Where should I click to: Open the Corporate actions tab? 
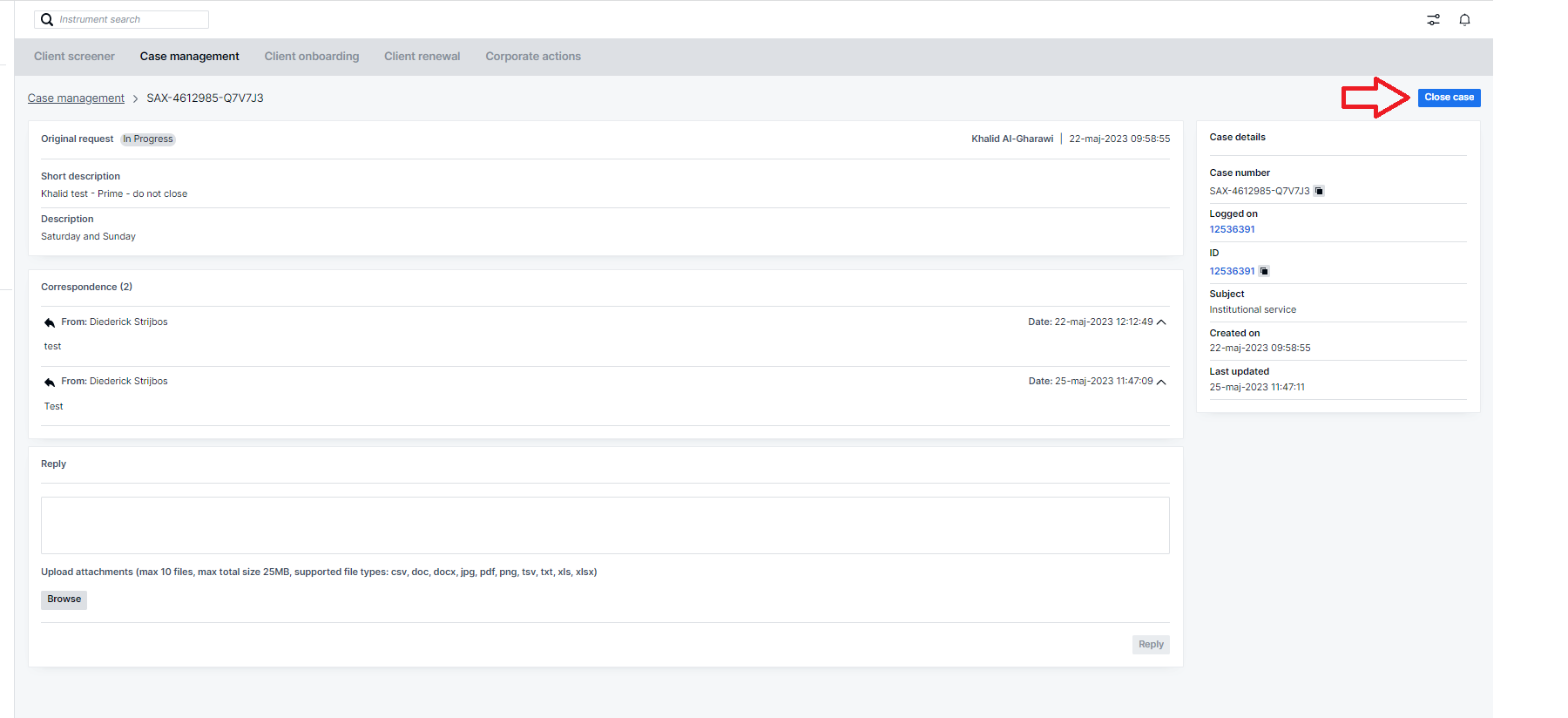pos(533,57)
